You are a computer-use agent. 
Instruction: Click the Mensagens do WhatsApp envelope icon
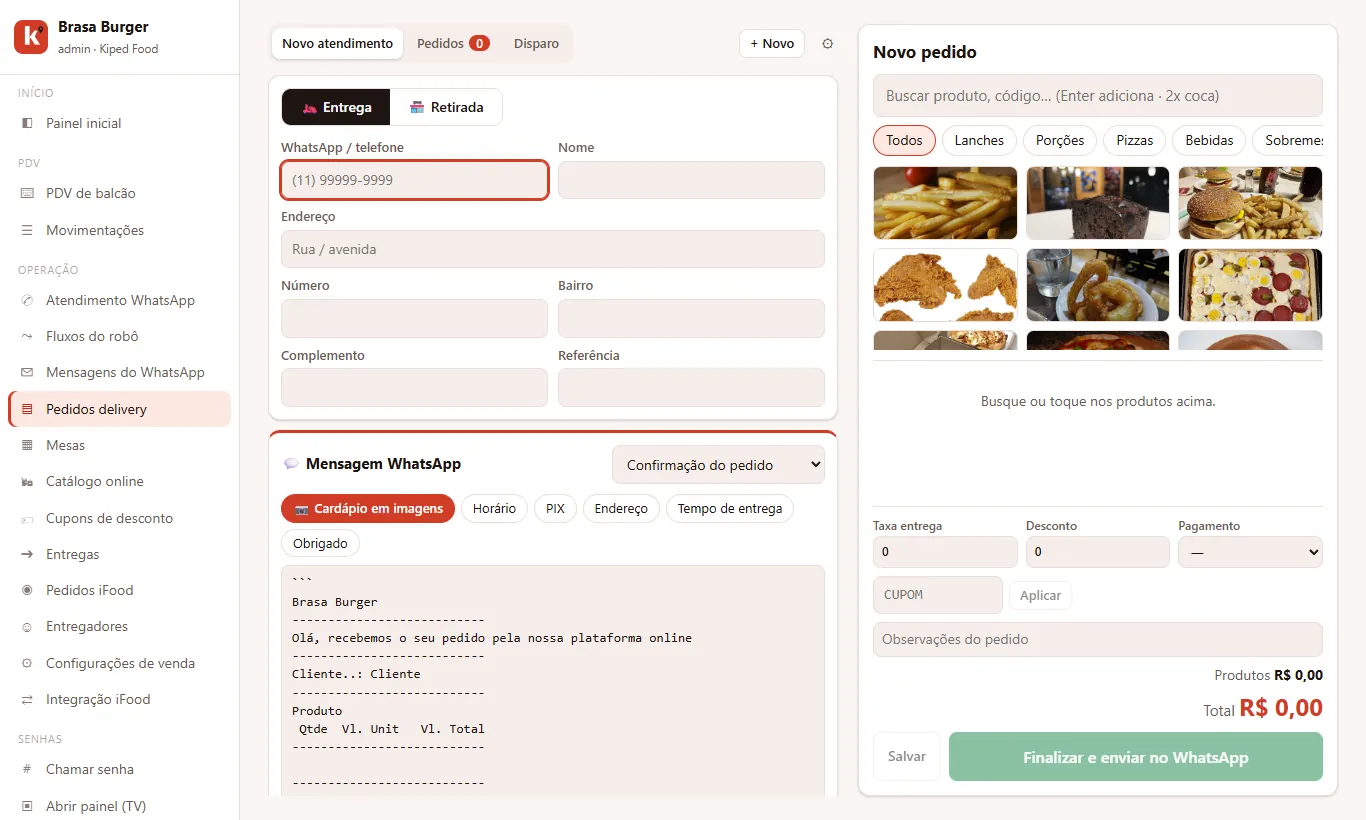point(27,372)
